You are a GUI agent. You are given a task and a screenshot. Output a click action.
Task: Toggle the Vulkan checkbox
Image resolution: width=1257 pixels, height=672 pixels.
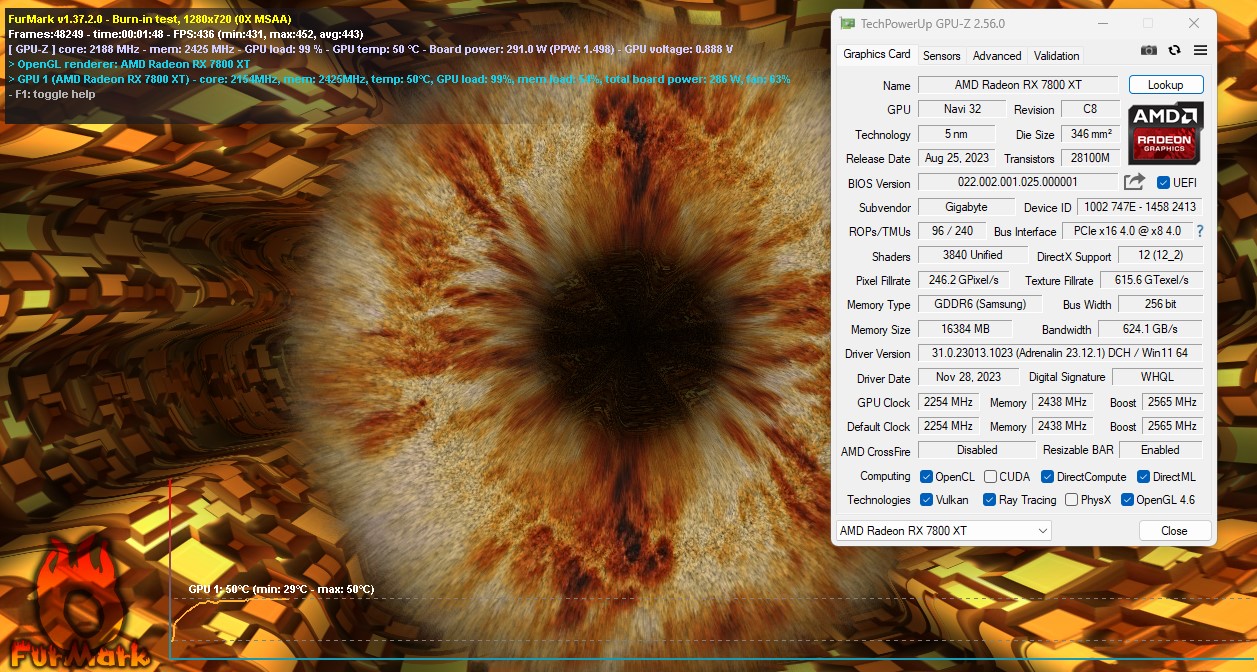click(927, 500)
